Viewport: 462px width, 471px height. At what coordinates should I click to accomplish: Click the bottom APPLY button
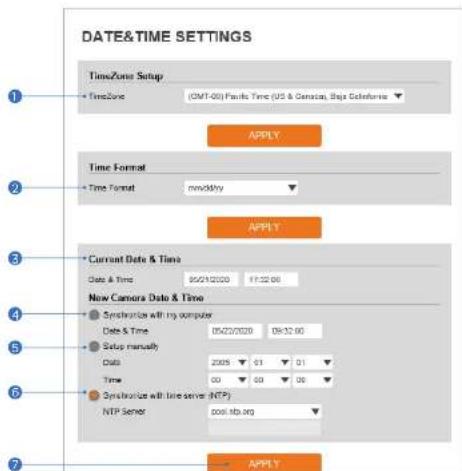point(264,463)
